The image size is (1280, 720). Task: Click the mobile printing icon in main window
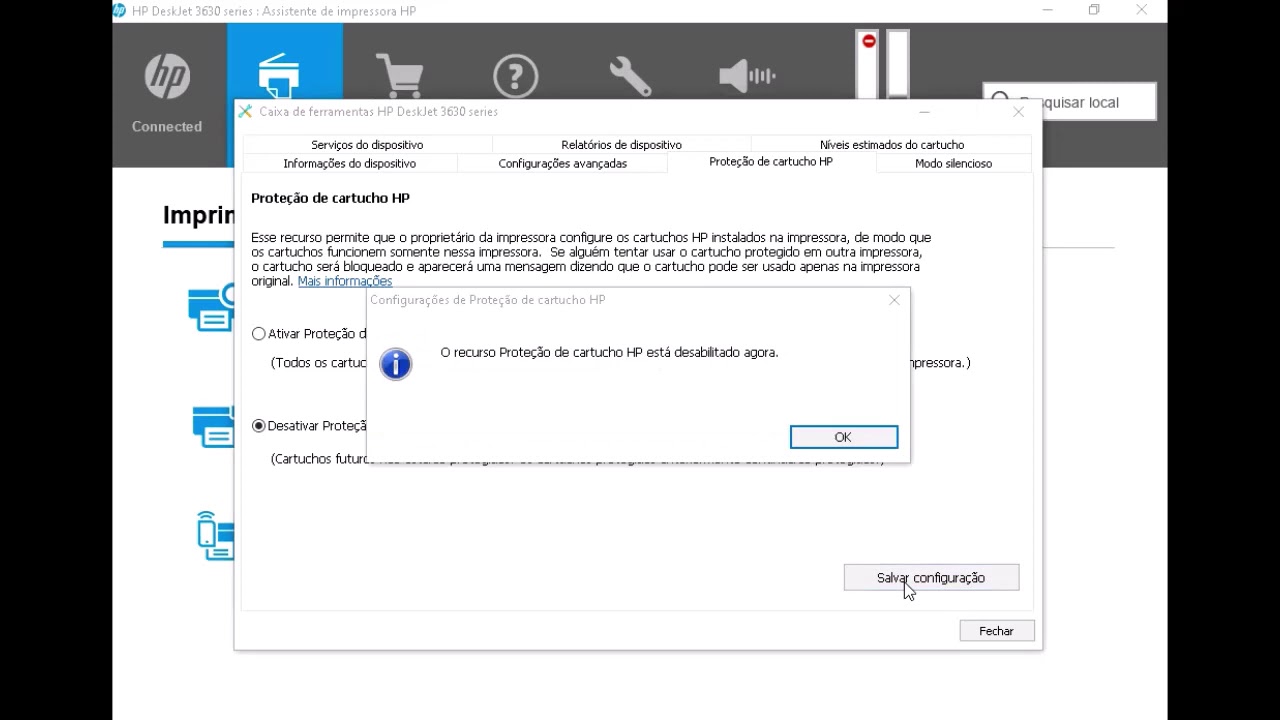coord(215,536)
